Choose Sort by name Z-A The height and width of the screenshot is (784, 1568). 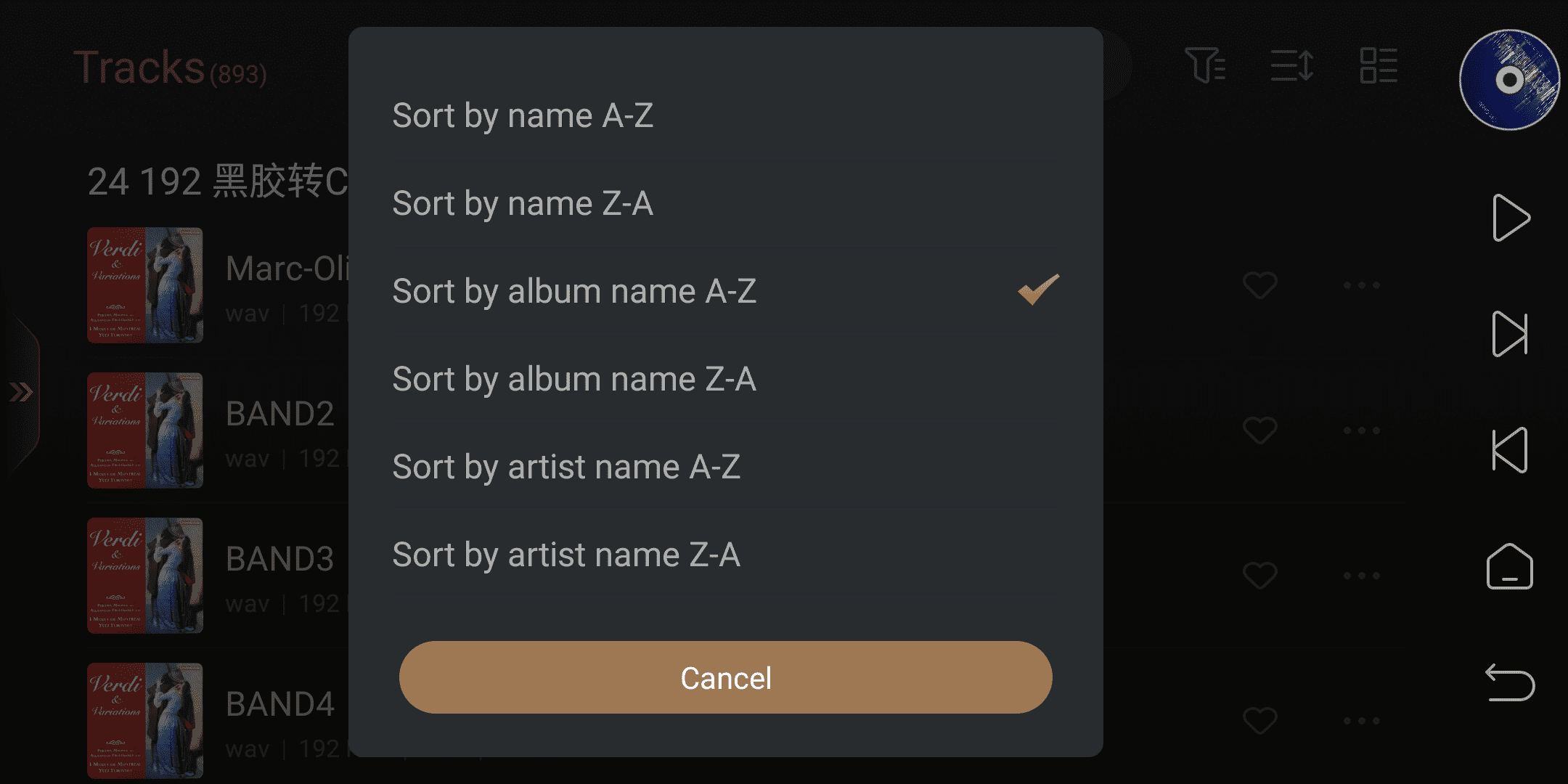click(x=523, y=204)
